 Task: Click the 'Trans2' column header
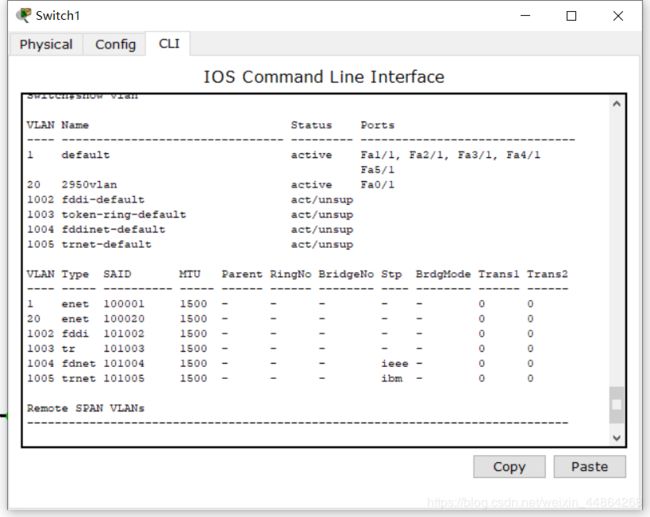tap(547, 274)
